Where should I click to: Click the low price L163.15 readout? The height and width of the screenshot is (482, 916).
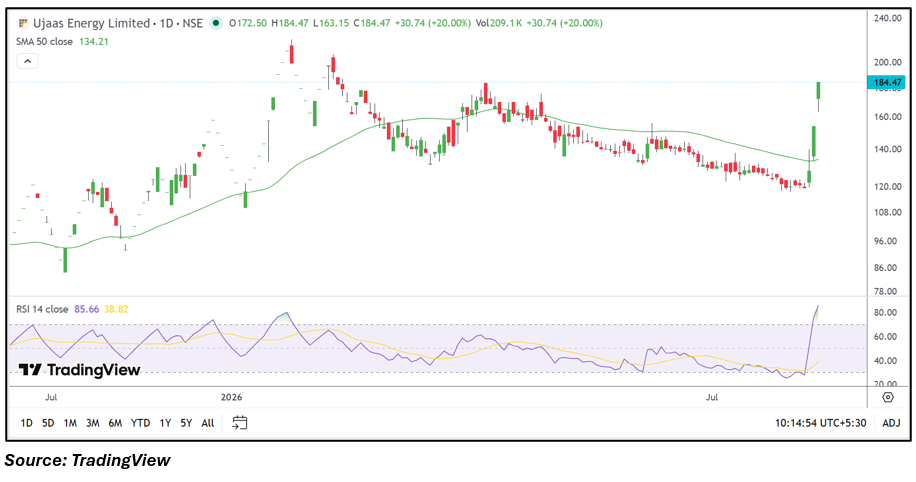pos(331,23)
